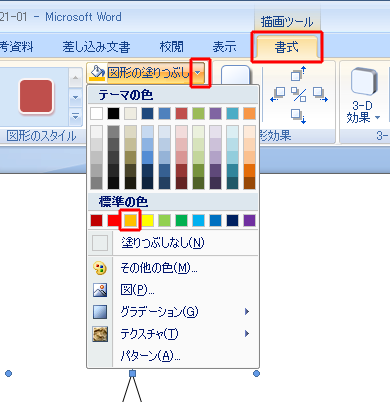
Task: Choose the picture icon next to 図(P)
Action: (100, 290)
